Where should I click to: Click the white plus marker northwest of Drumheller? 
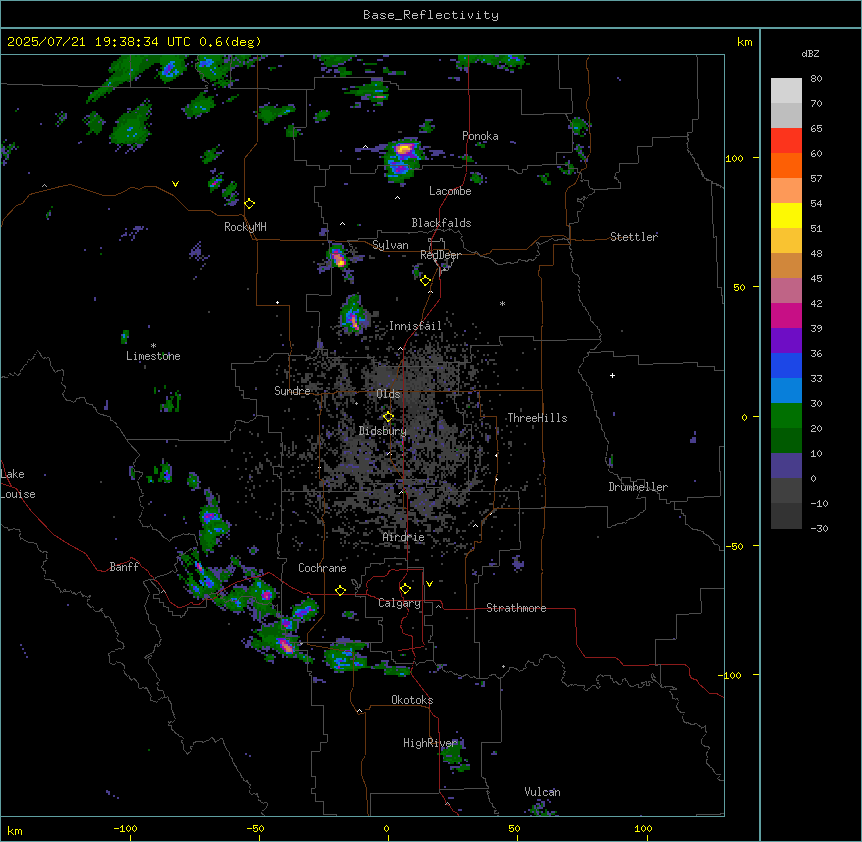coord(612,375)
